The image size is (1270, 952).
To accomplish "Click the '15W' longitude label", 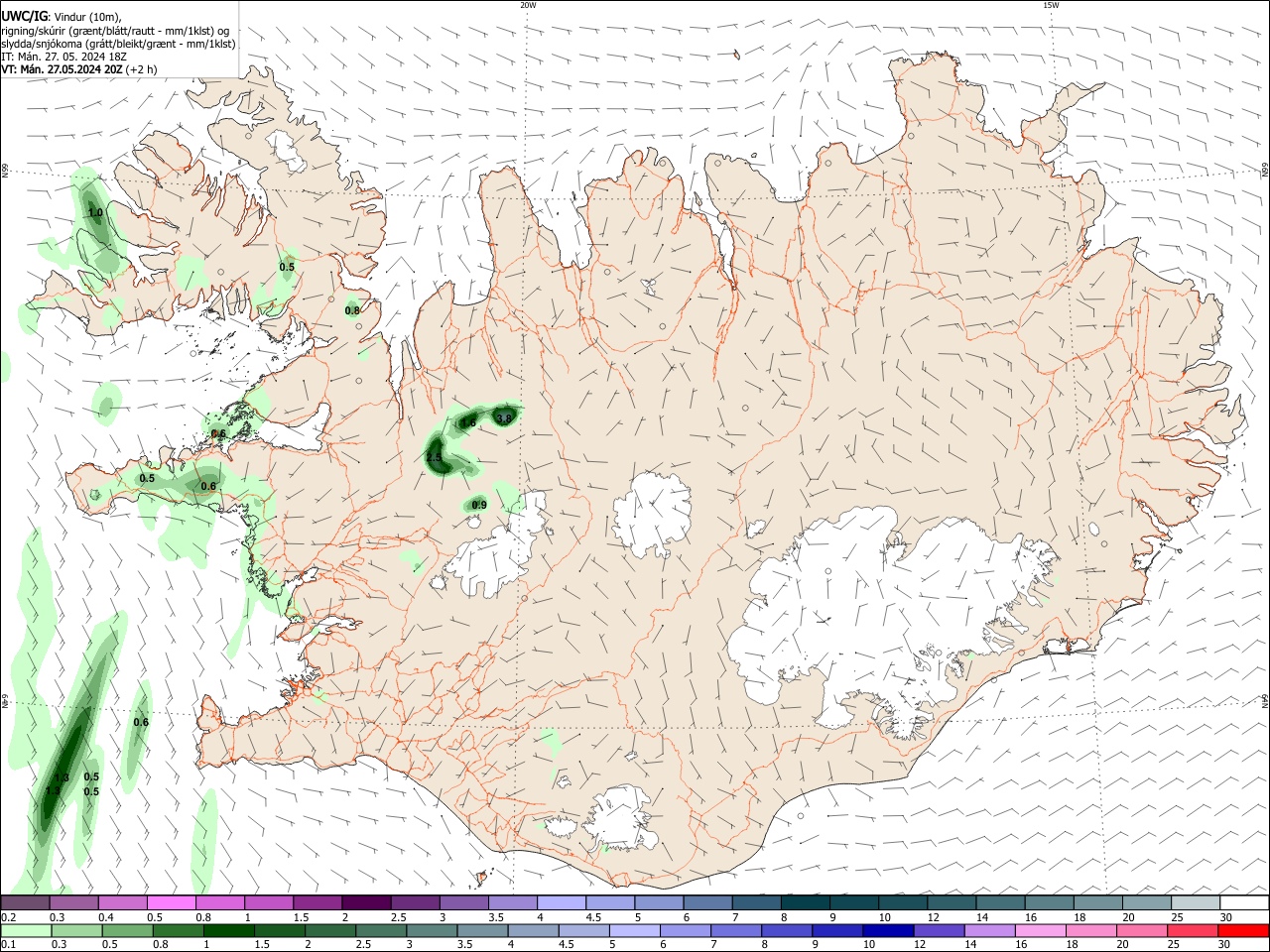I will click(x=1051, y=5).
